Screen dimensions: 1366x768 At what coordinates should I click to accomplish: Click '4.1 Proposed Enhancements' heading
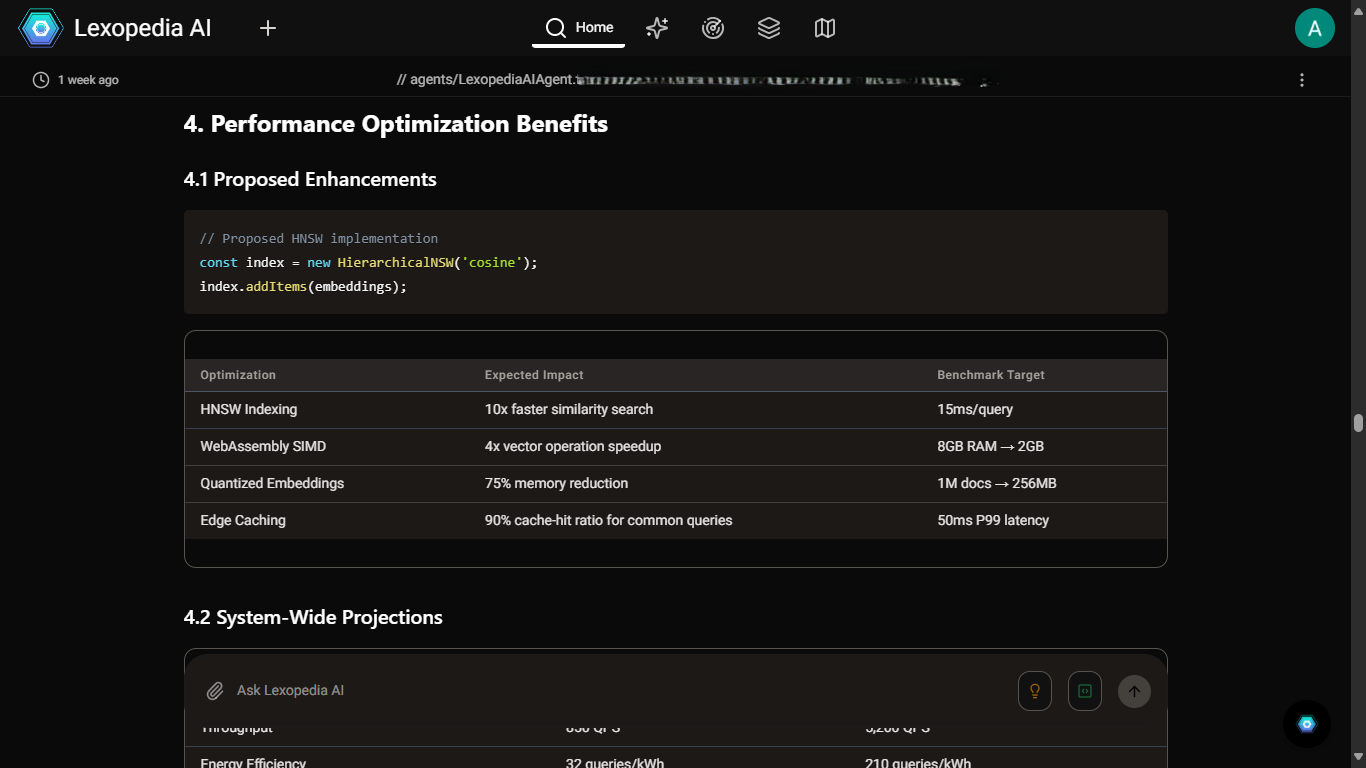[x=310, y=180]
